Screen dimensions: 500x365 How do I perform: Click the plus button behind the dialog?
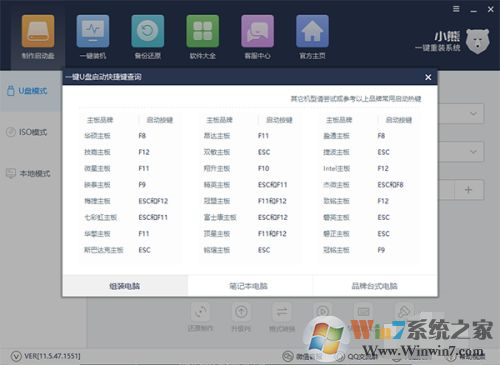pos(468,190)
